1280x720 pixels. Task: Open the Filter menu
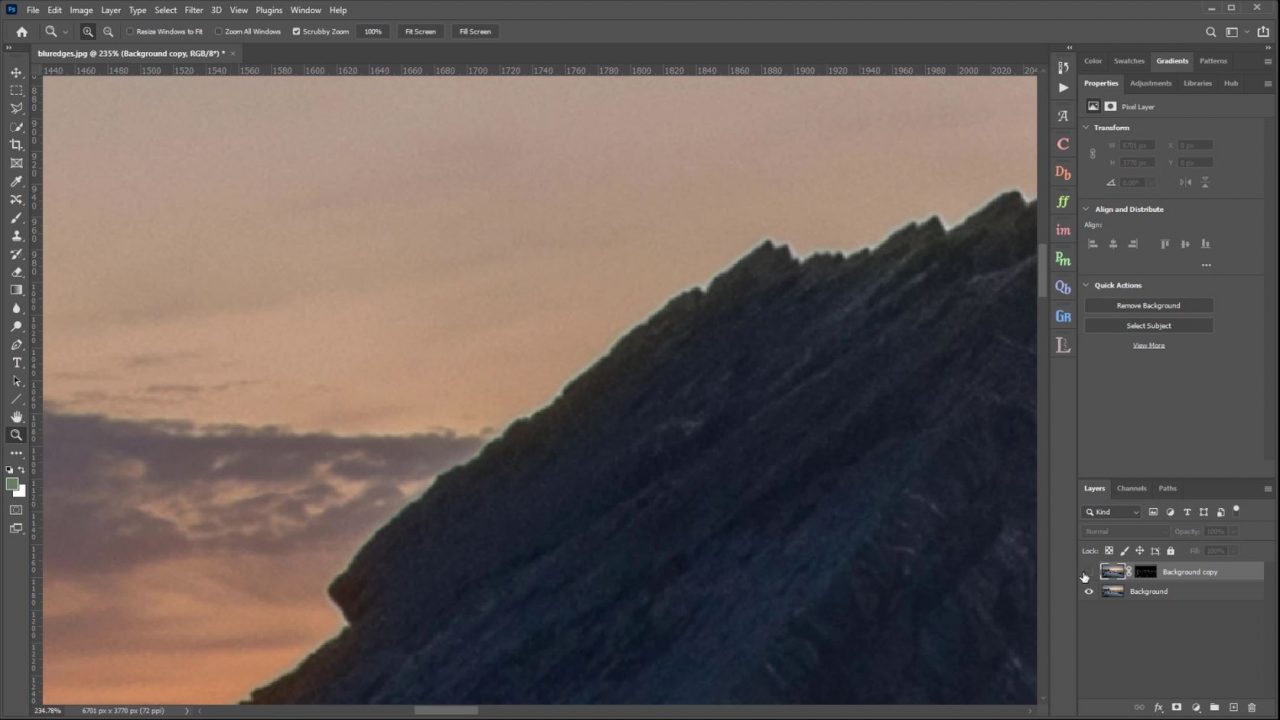pyautogui.click(x=194, y=10)
